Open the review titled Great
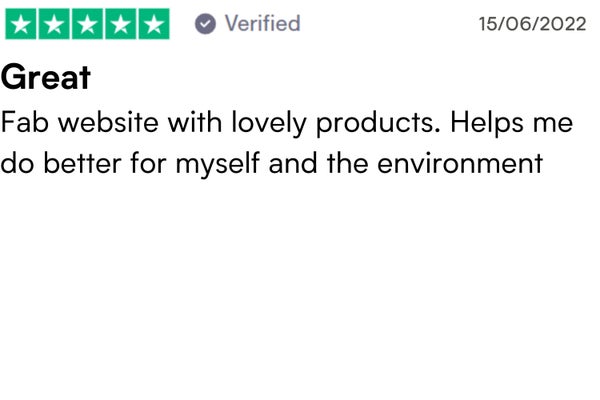This screenshot has width=600, height=400. click(x=46, y=77)
